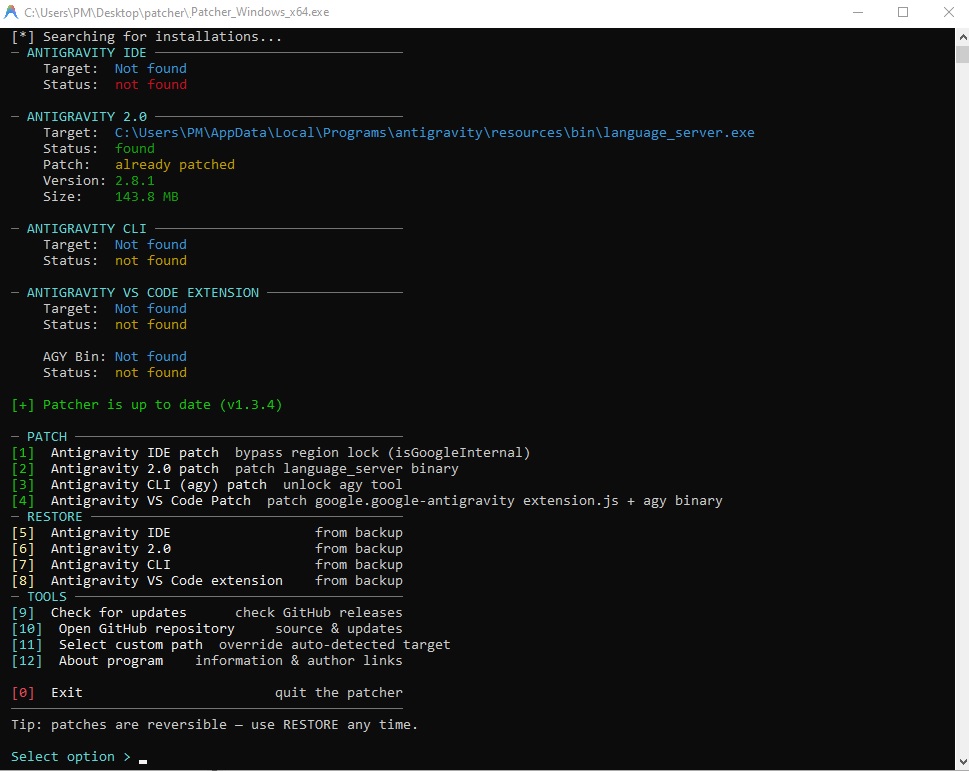
Task: Click the 'quit the patcher' description
Action: [339, 693]
